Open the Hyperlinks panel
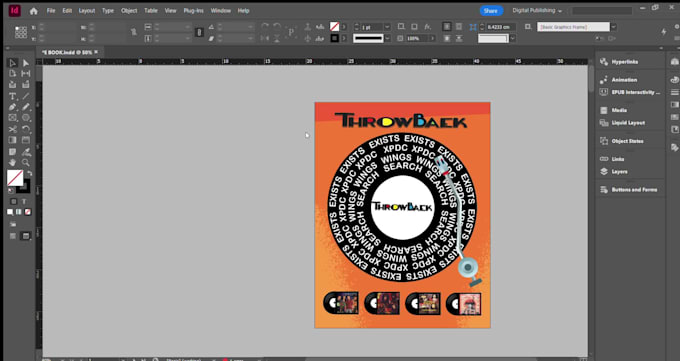 click(x=624, y=62)
